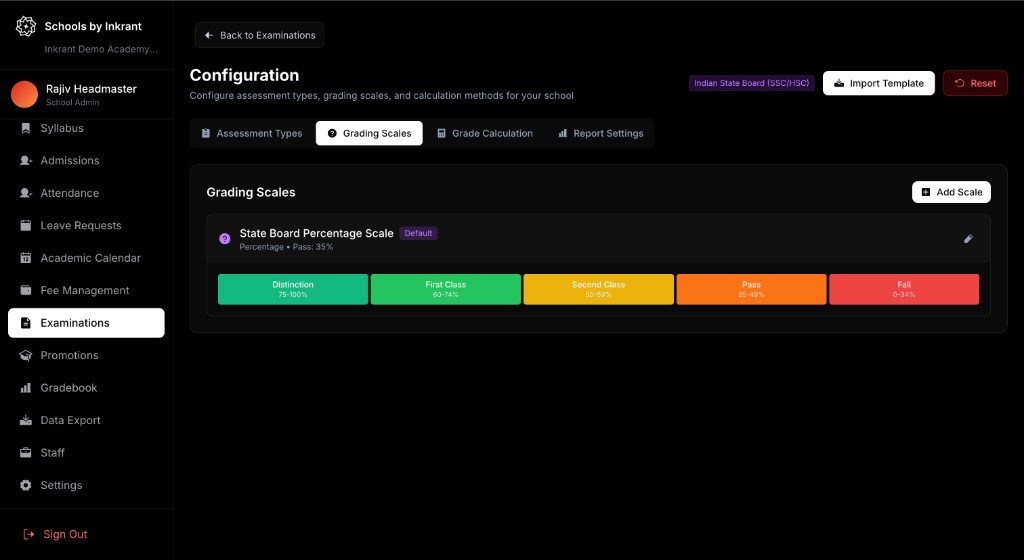Open Academic Calendar in the sidebar

click(86, 258)
